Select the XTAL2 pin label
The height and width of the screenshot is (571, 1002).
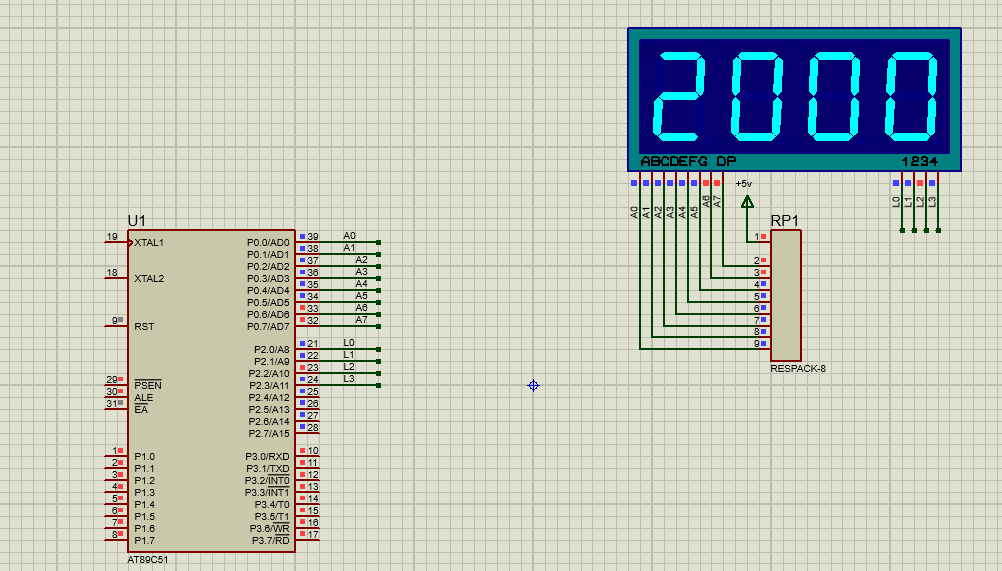pos(149,278)
